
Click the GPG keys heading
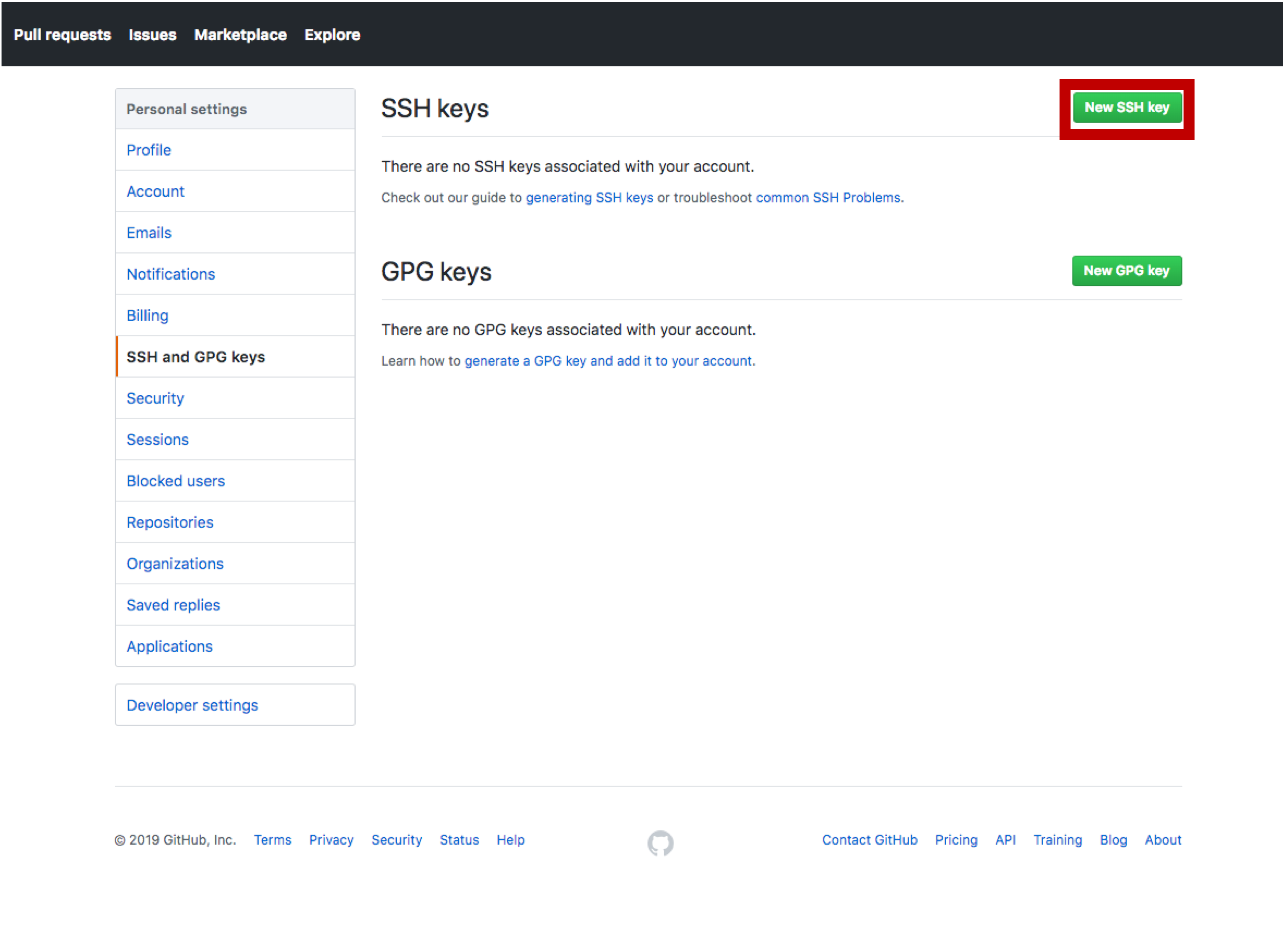pyautogui.click(x=436, y=272)
